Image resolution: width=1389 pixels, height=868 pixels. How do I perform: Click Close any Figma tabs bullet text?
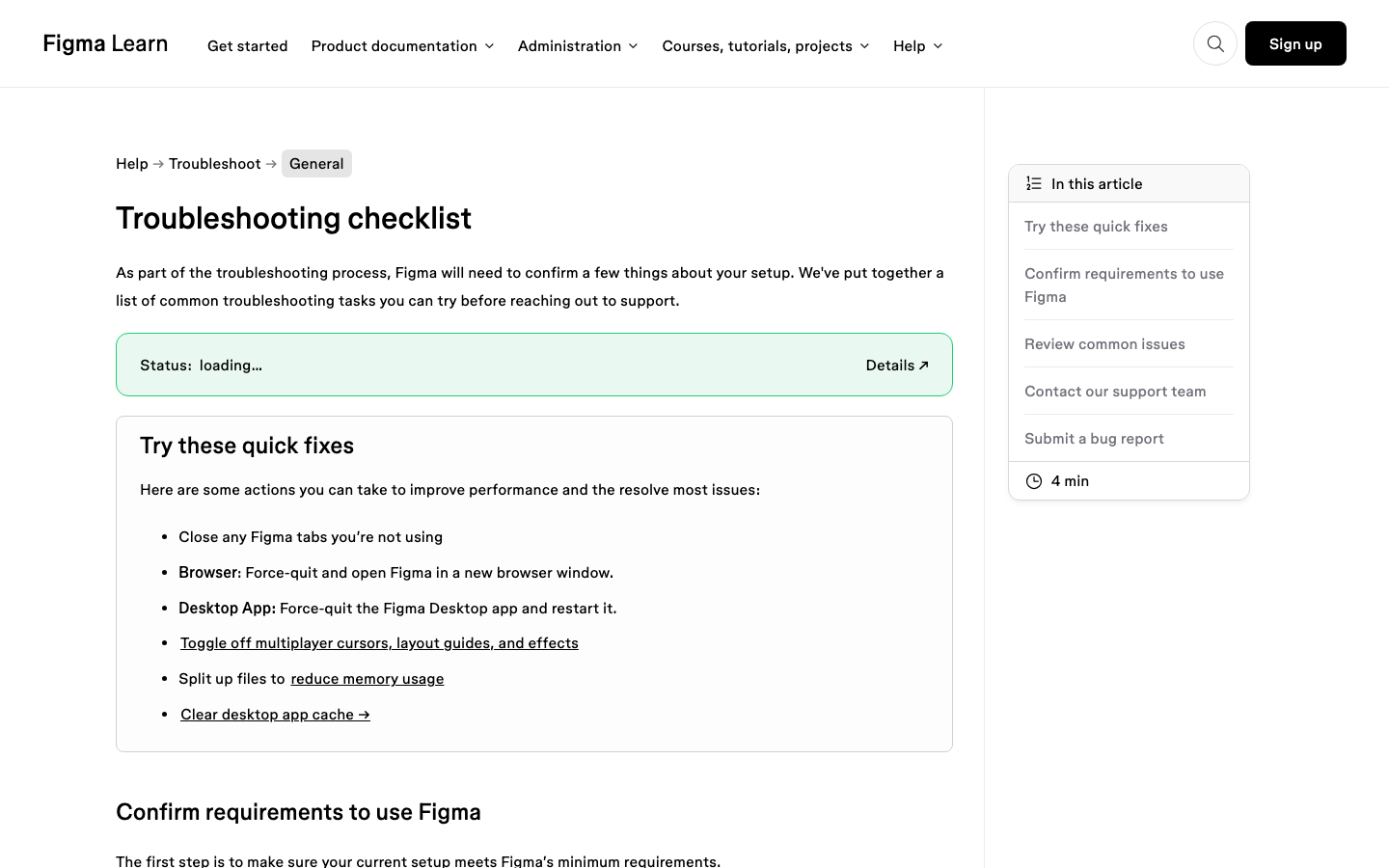pyautogui.click(x=311, y=537)
